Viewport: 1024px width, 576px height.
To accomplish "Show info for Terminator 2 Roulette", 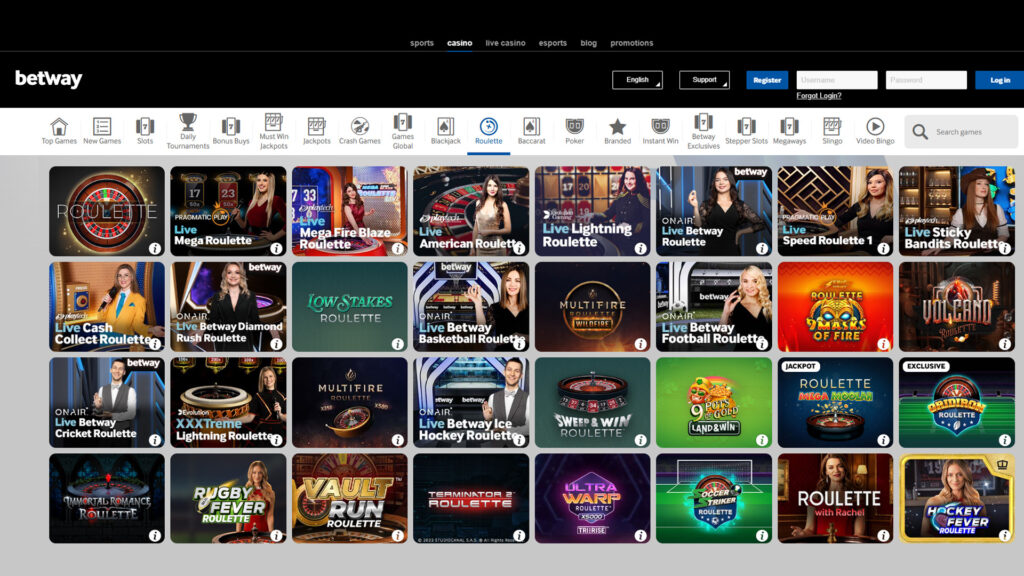I will 519,536.
